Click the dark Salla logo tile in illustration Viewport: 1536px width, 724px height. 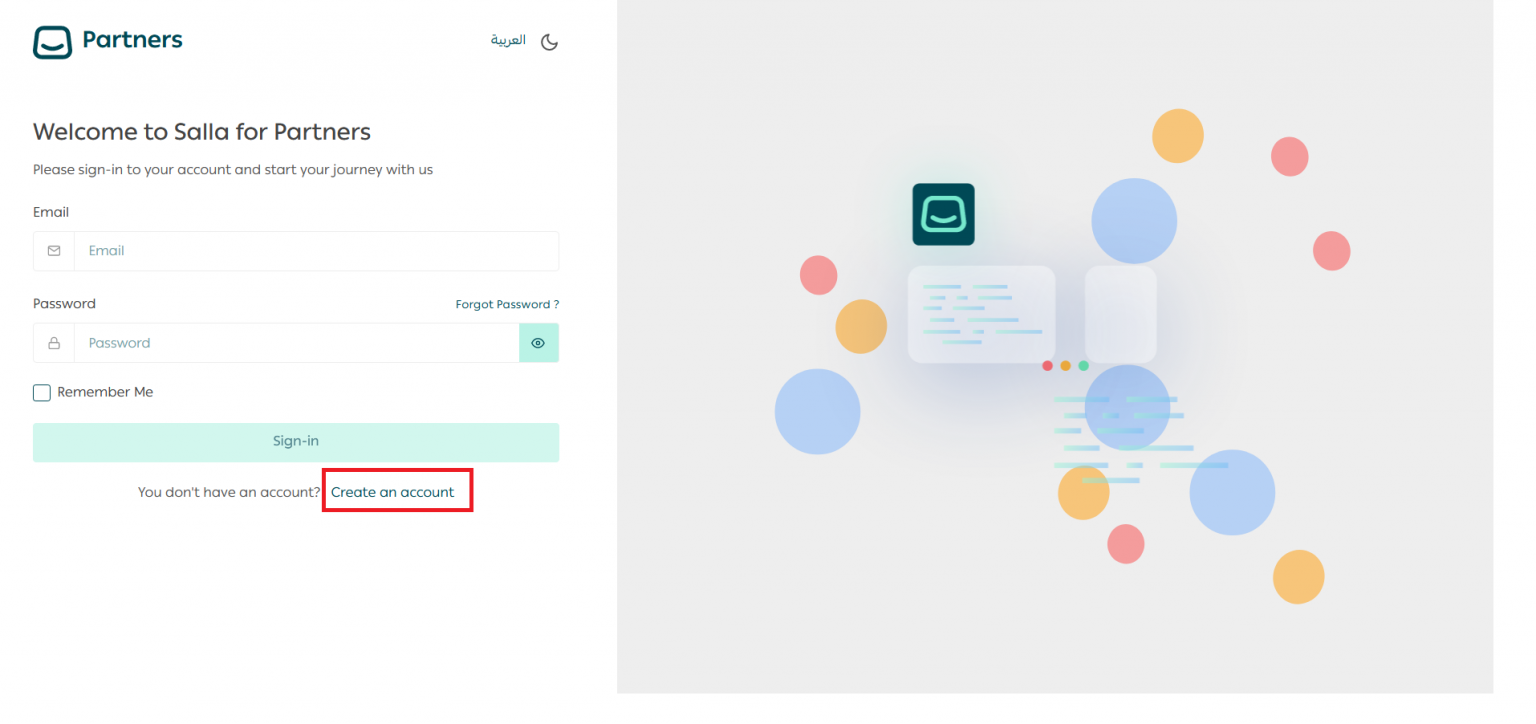pyautogui.click(x=943, y=214)
